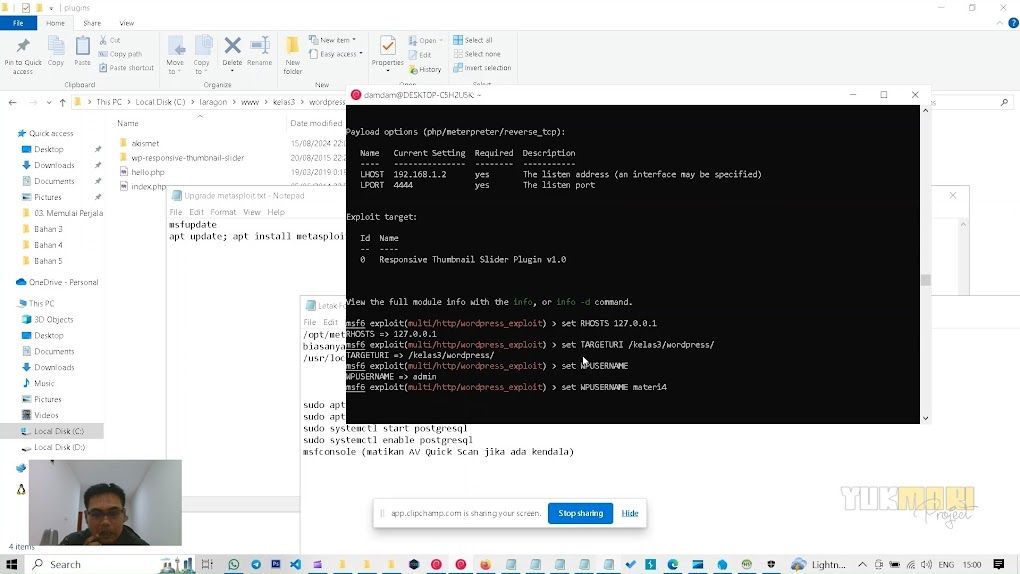
Task: Open Task View on the taskbar
Action: tap(207, 564)
